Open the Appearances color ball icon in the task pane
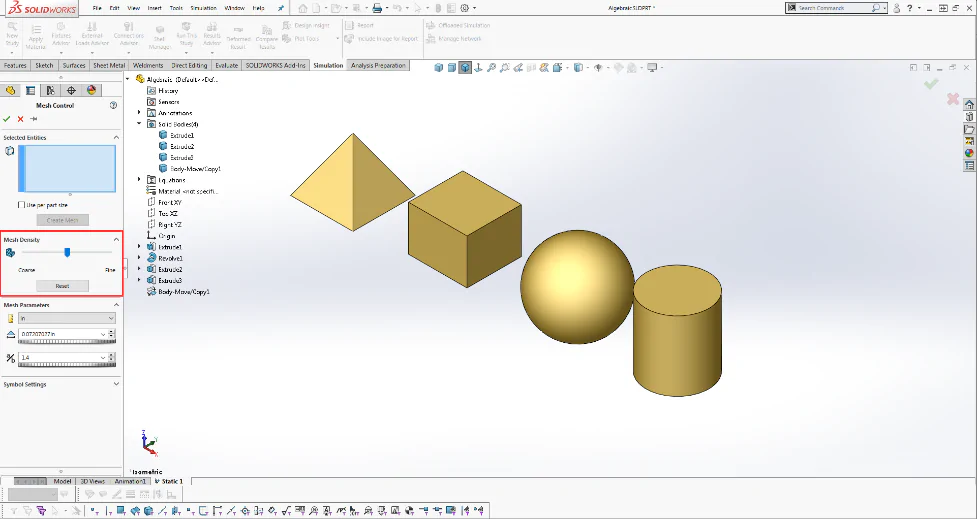Image resolution: width=977 pixels, height=519 pixels. coord(969,153)
